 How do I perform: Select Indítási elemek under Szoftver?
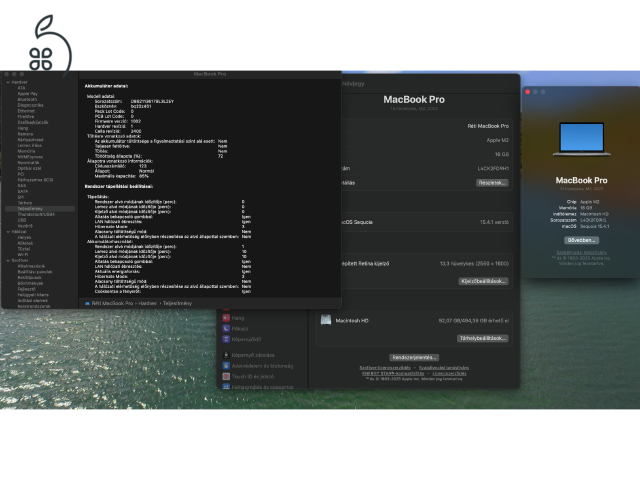33,300
